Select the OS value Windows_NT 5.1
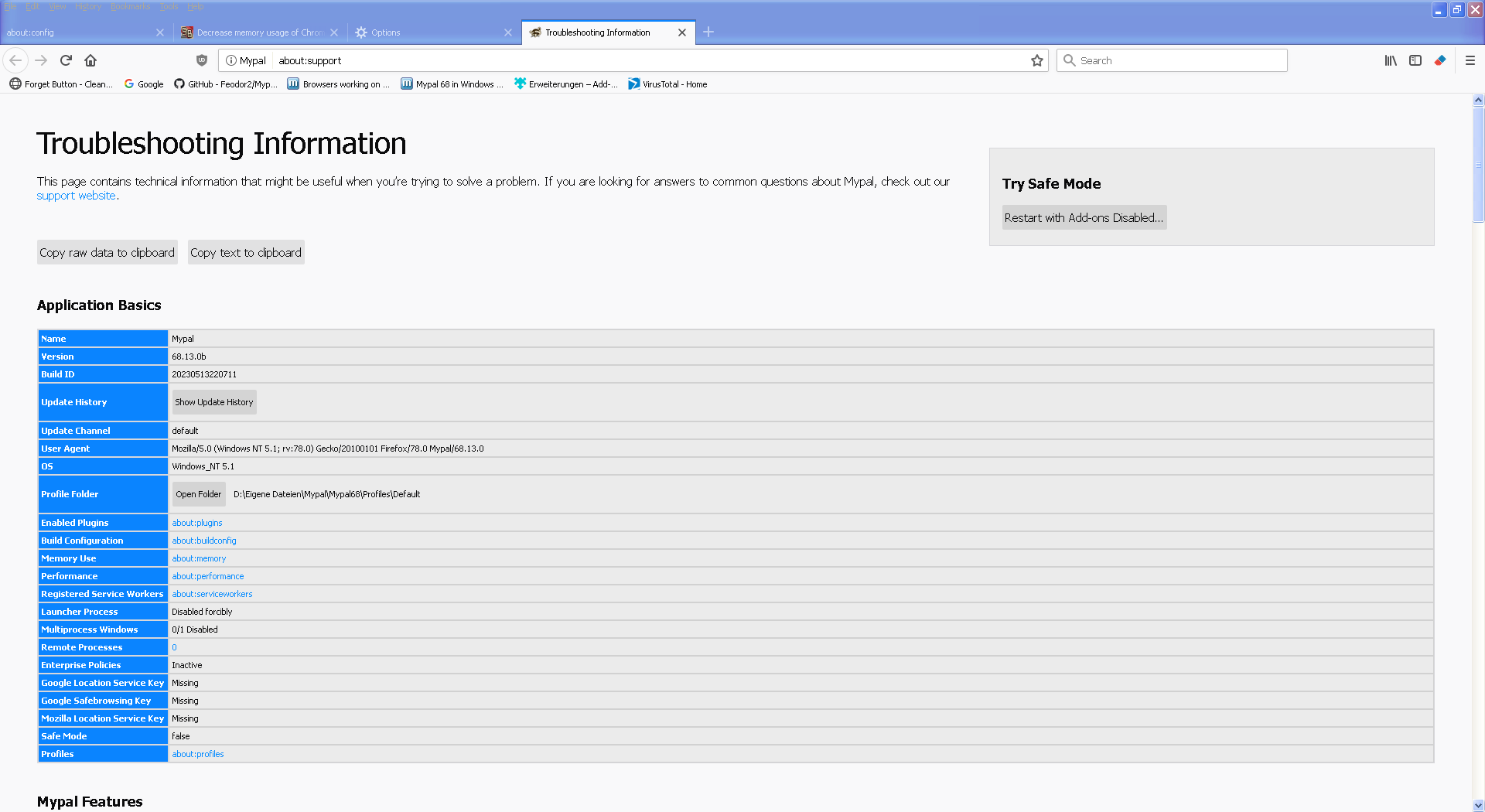Image resolution: width=1485 pixels, height=812 pixels. pos(203,466)
